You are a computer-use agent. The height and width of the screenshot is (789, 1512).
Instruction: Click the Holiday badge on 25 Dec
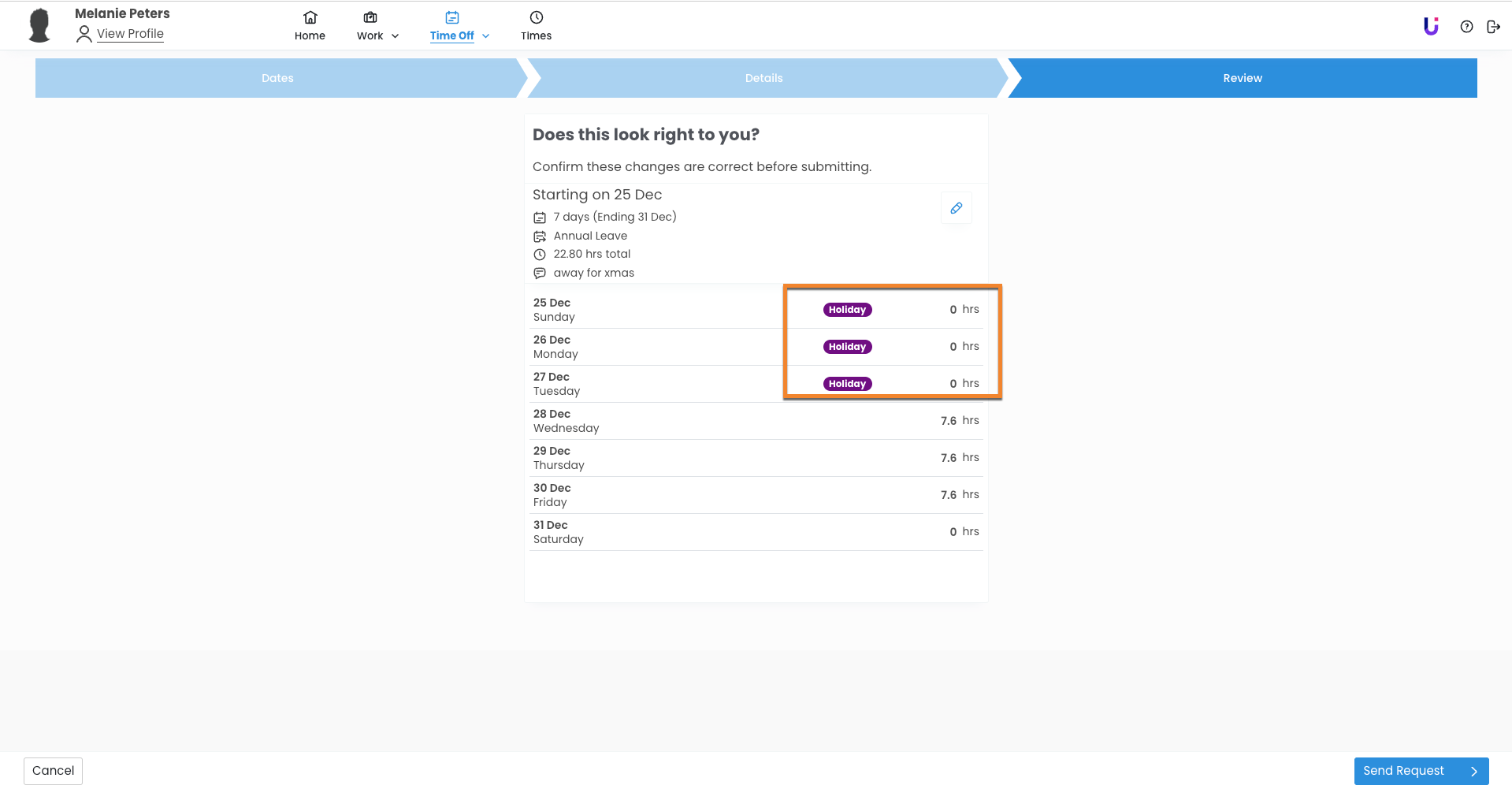(847, 310)
